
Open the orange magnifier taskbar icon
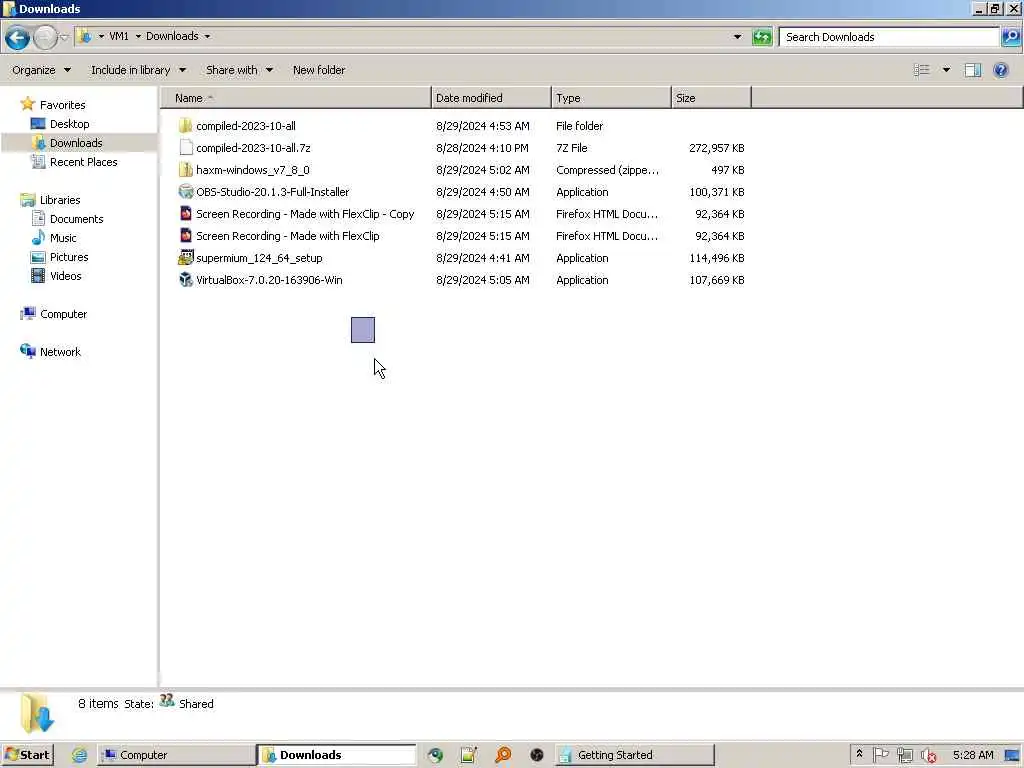pyautogui.click(x=503, y=755)
